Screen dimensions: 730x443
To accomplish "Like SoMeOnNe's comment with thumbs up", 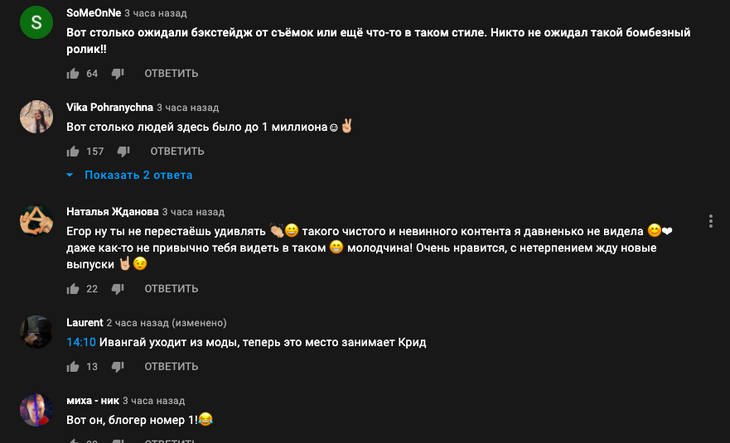I will pos(73,73).
